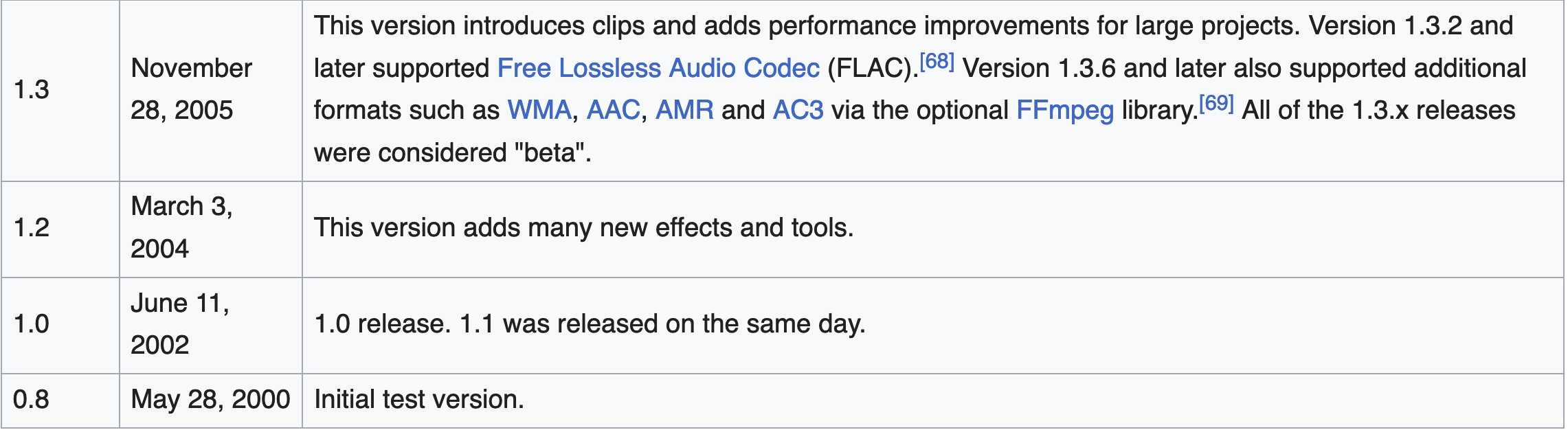Jump to citation reference 68
This screenshot has width=1568, height=430.
(x=937, y=63)
